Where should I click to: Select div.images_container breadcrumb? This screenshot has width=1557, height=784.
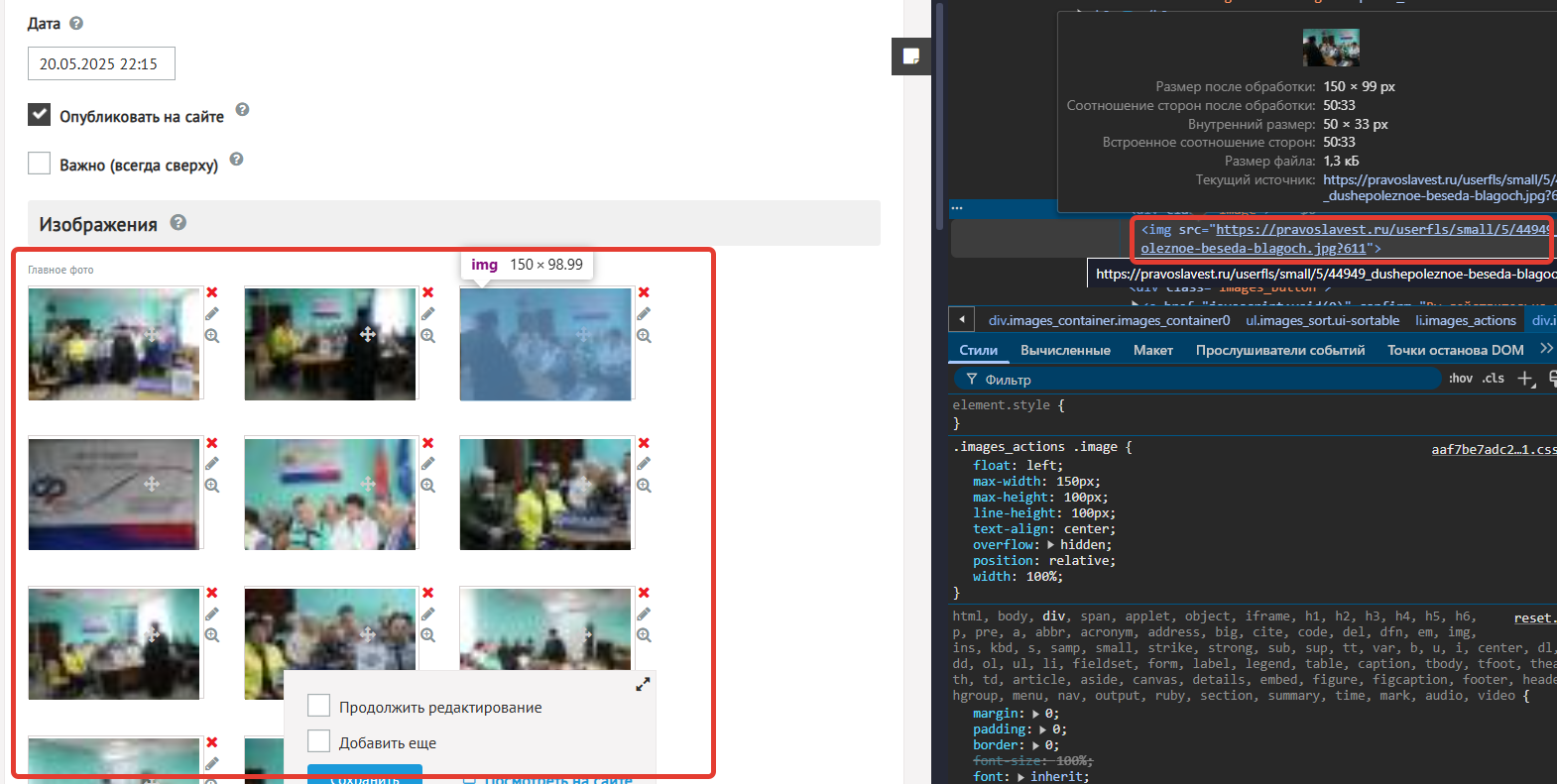click(1109, 320)
